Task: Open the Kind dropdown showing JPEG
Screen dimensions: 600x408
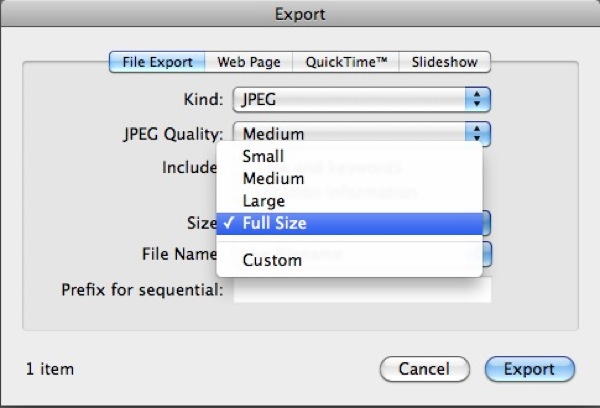Action: coord(362,100)
